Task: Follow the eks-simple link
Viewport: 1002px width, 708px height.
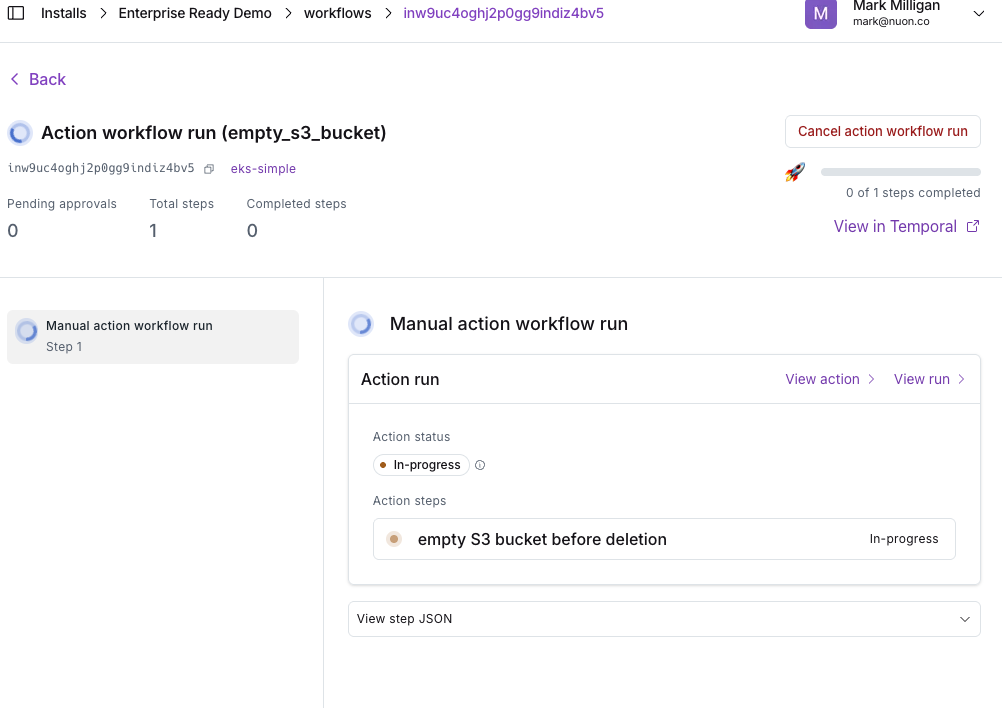Action: [263, 168]
